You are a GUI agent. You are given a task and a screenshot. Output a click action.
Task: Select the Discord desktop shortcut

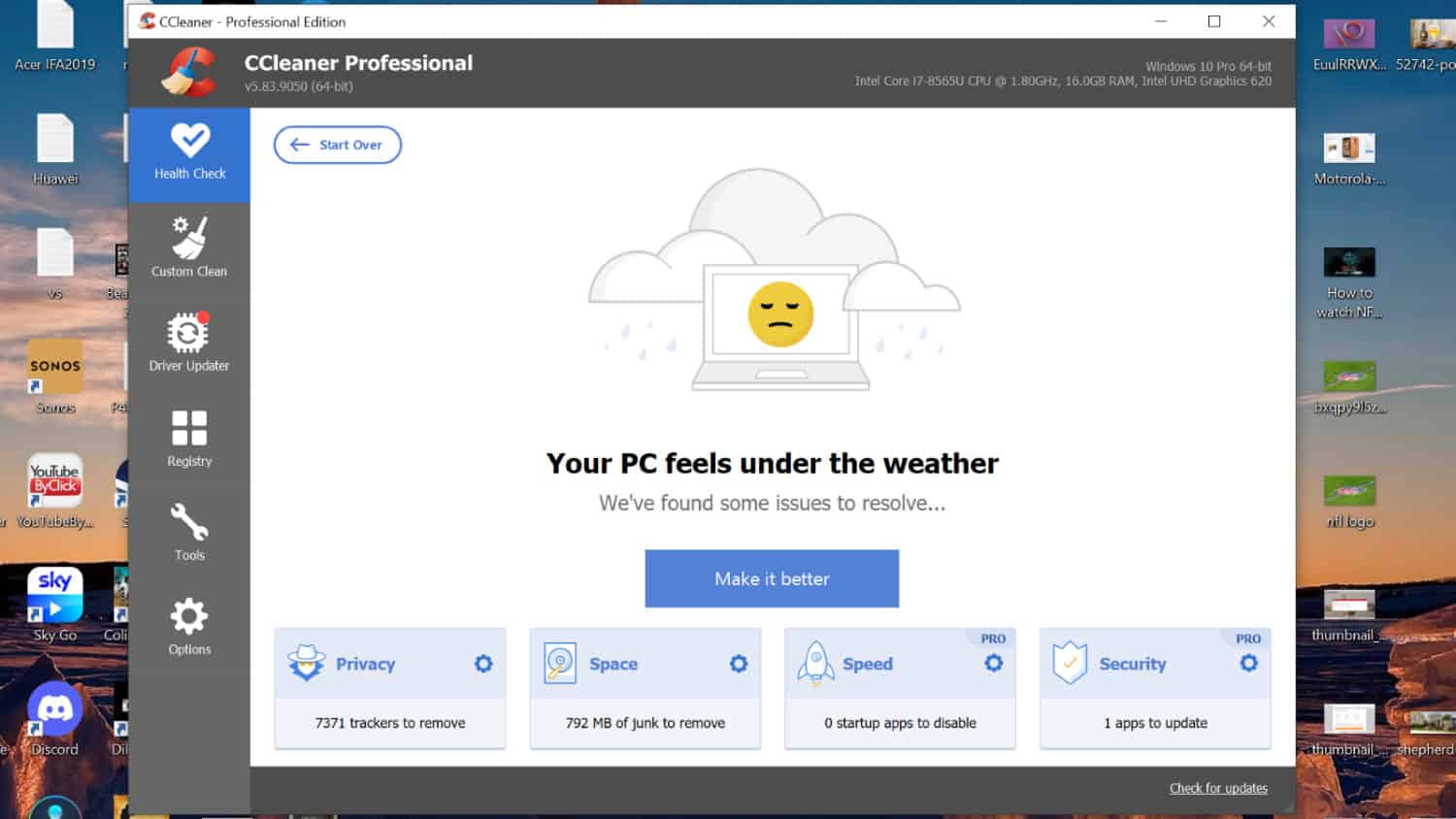pyautogui.click(x=55, y=718)
